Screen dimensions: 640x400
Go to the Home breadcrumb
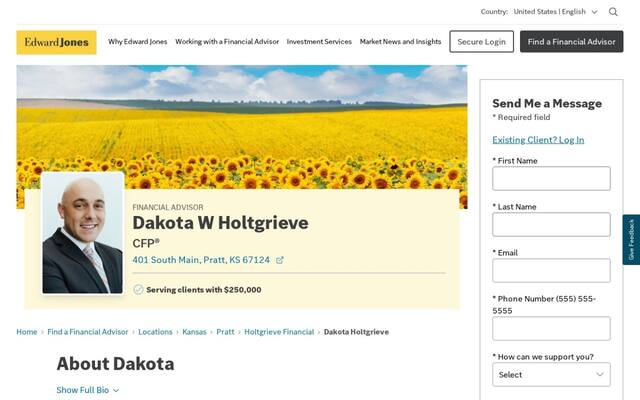click(27, 332)
